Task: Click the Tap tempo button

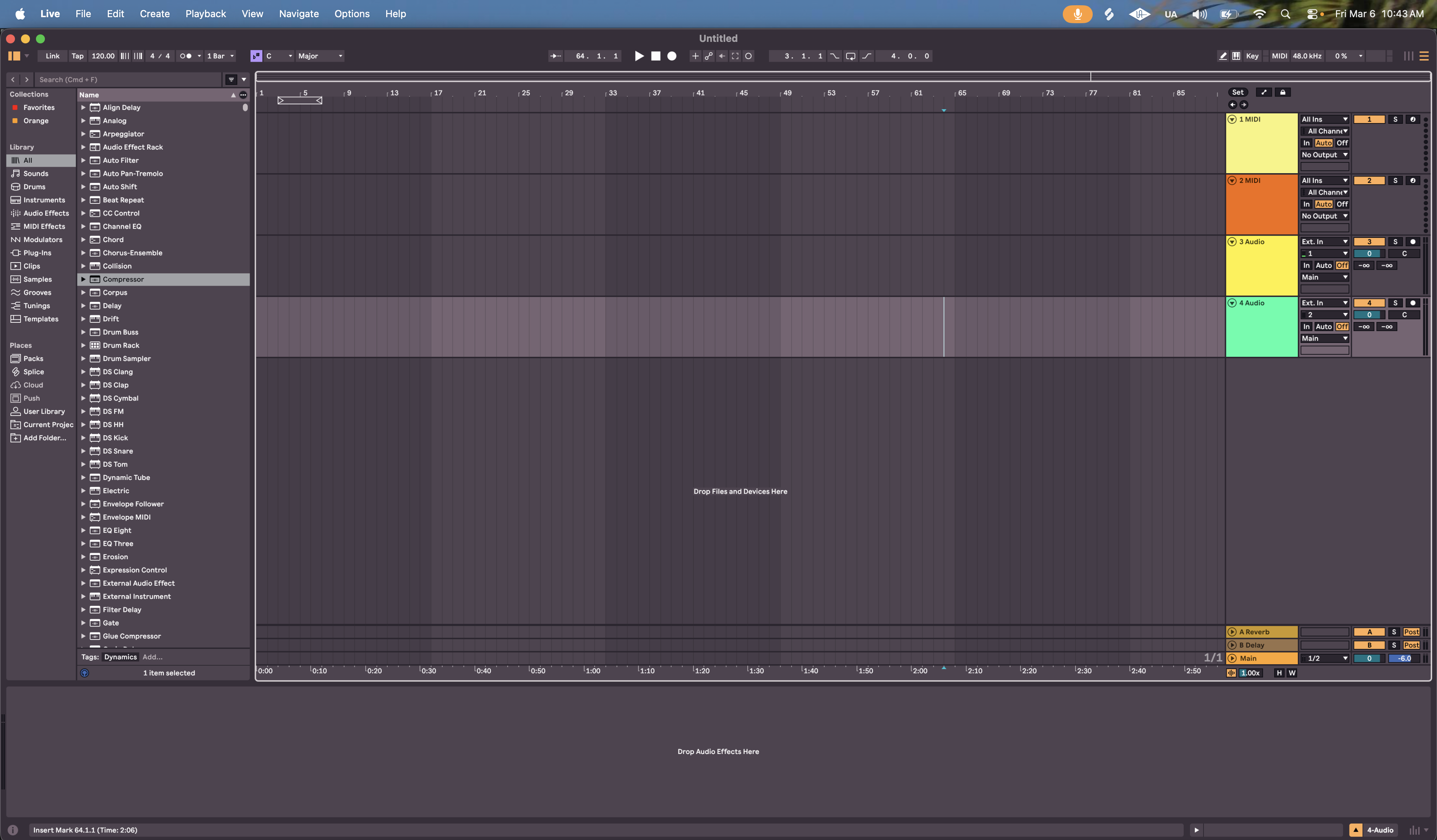Action: coord(77,56)
